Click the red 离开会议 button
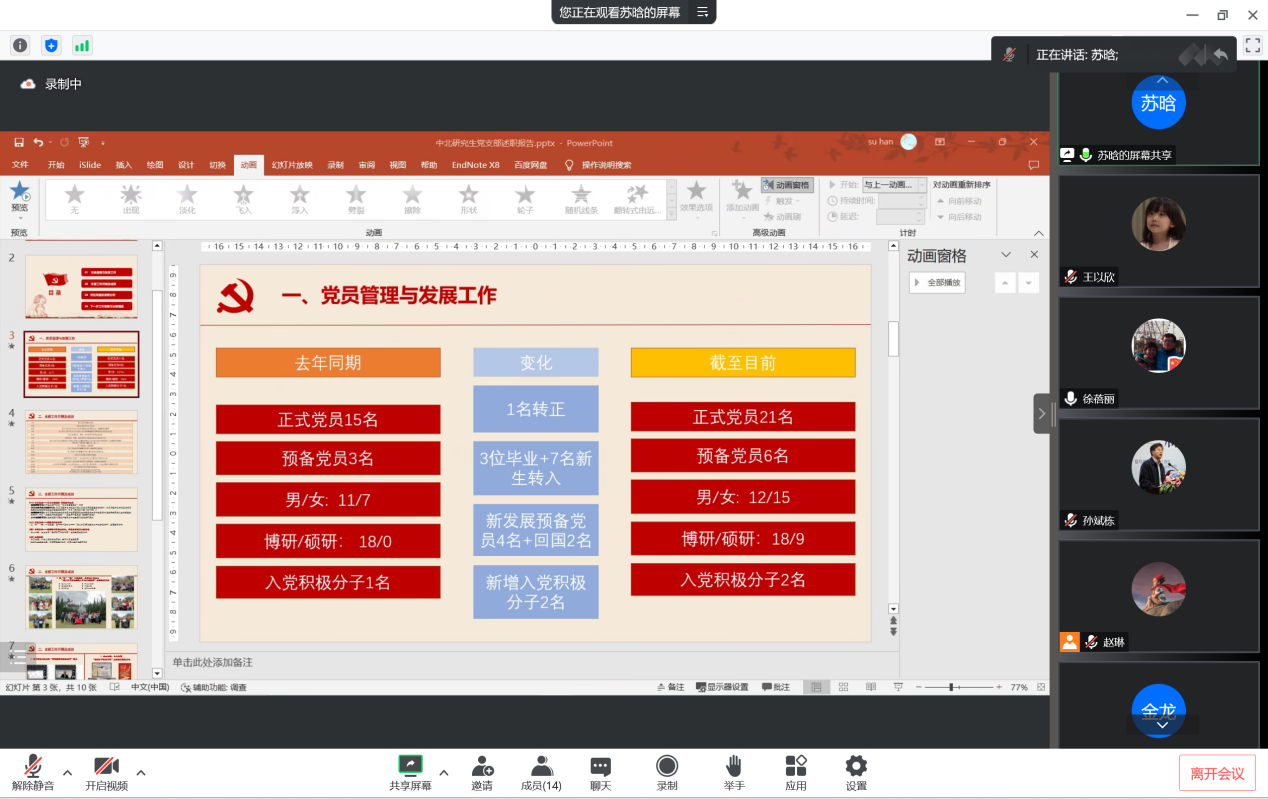 pyautogui.click(x=1217, y=773)
